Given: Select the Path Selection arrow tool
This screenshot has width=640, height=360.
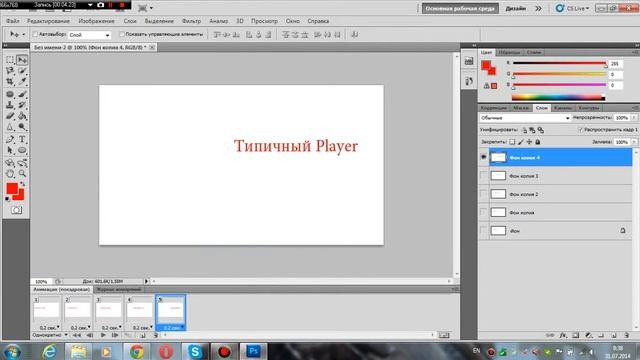Looking at the screenshot, I should point(10,150).
